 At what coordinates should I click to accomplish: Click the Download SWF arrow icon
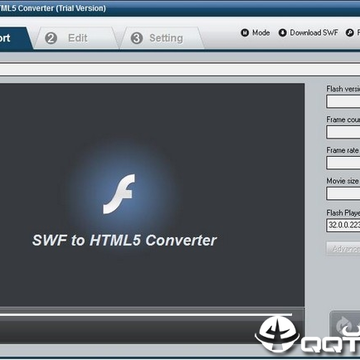(283, 33)
